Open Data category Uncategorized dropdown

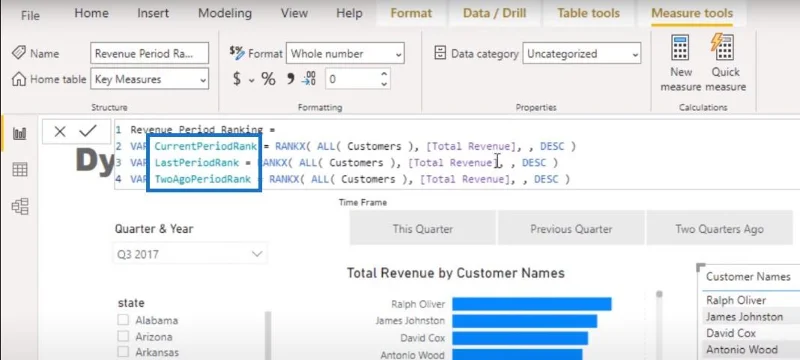coord(582,54)
